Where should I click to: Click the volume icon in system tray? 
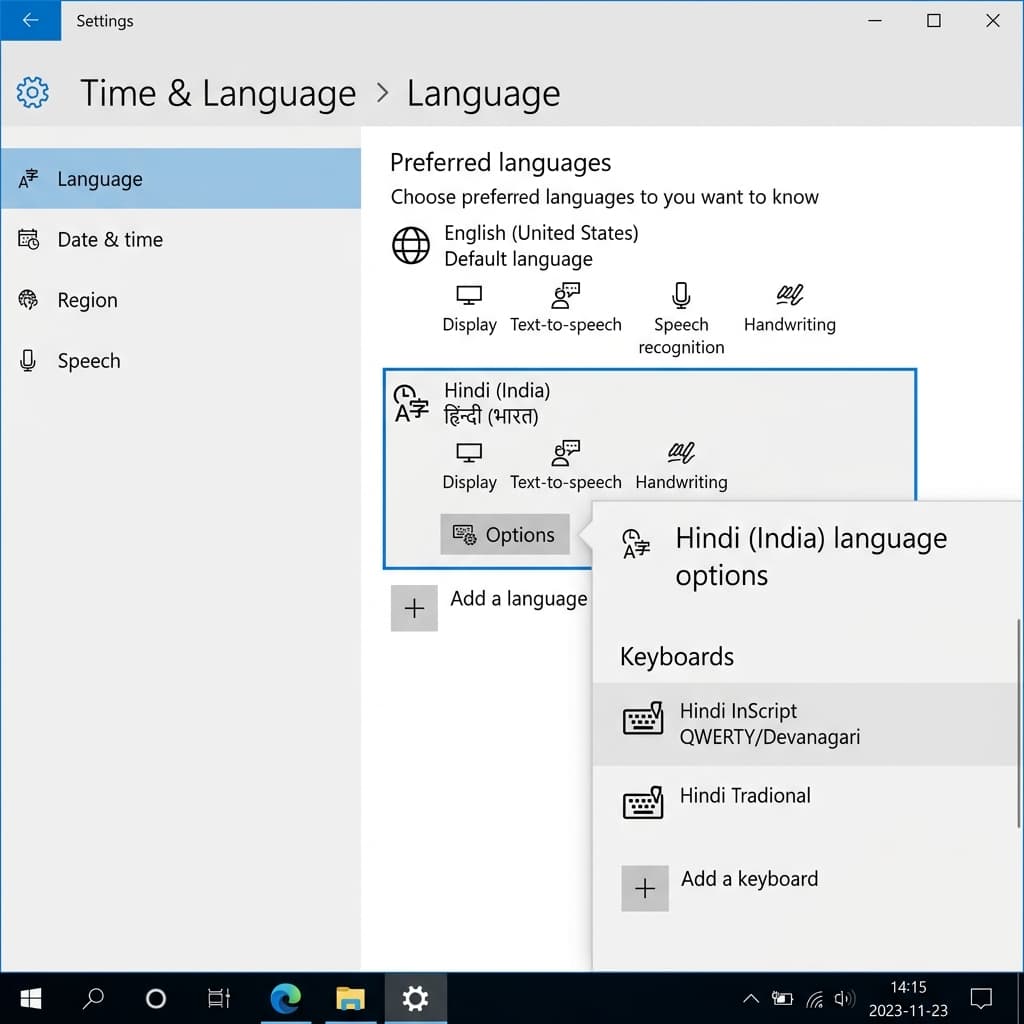[x=844, y=998]
